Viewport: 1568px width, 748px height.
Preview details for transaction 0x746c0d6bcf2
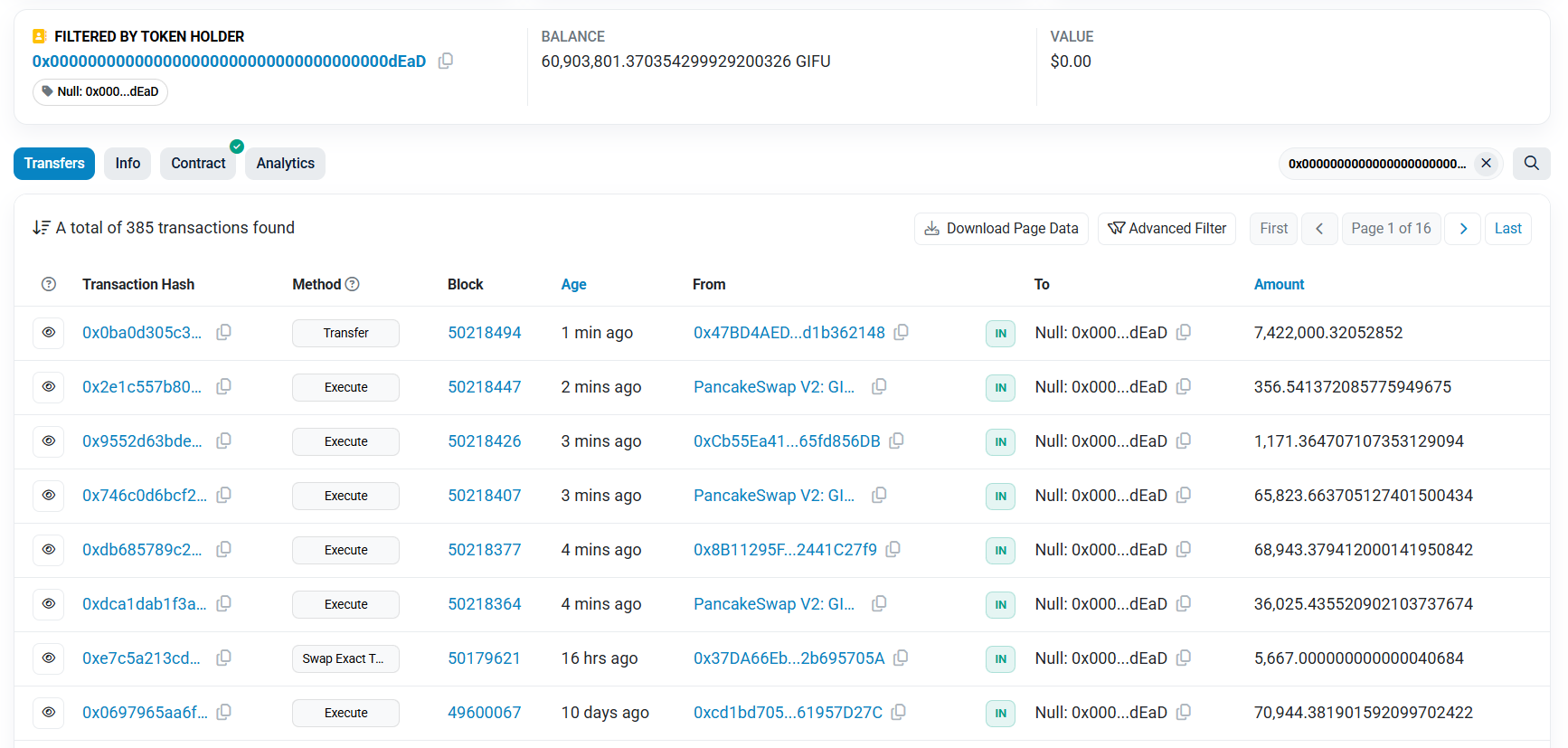click(x=49, y=496)
